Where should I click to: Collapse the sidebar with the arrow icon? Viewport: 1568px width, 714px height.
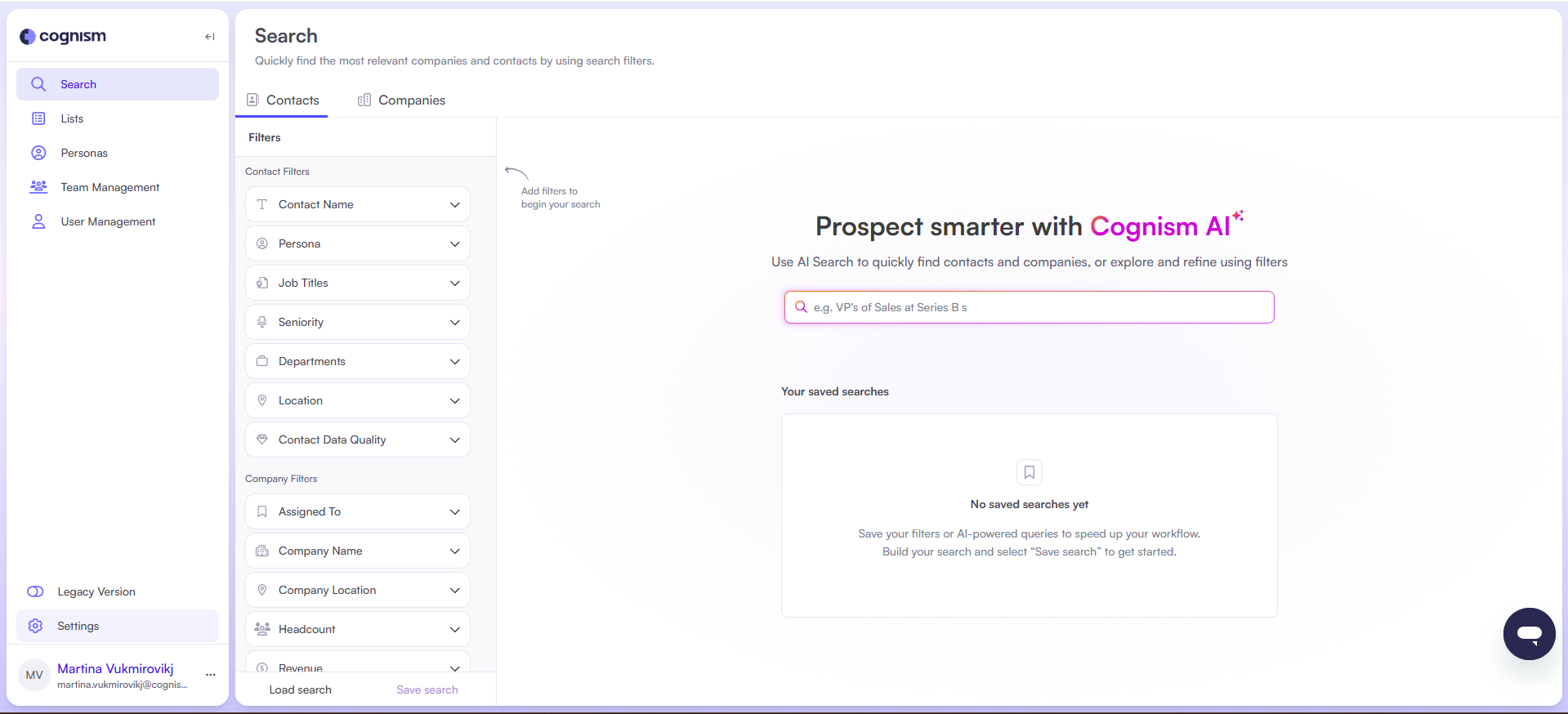(210, 37)
